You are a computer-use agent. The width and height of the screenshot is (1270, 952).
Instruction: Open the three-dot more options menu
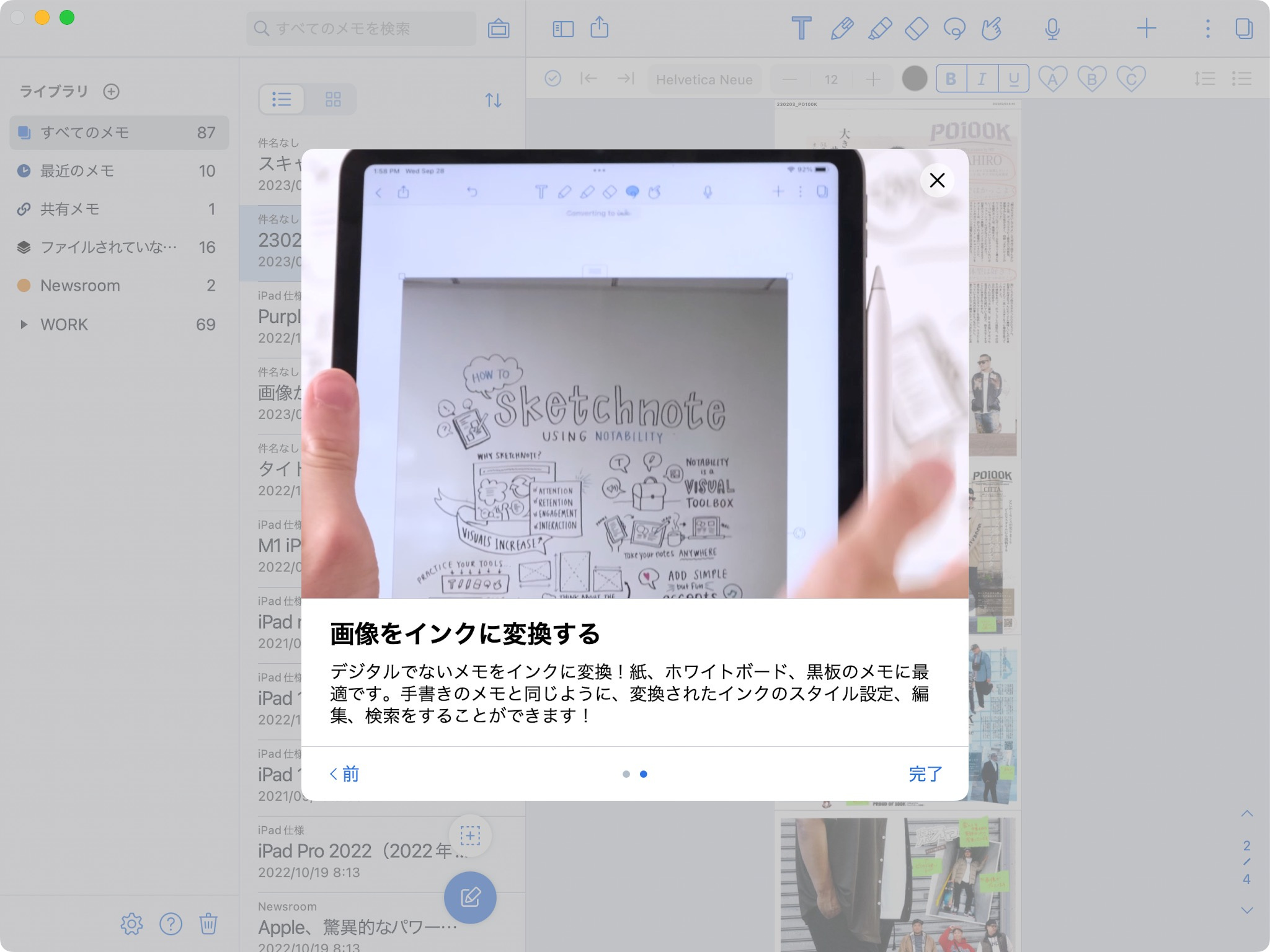pyautogui.click(x=1207, y=29)
